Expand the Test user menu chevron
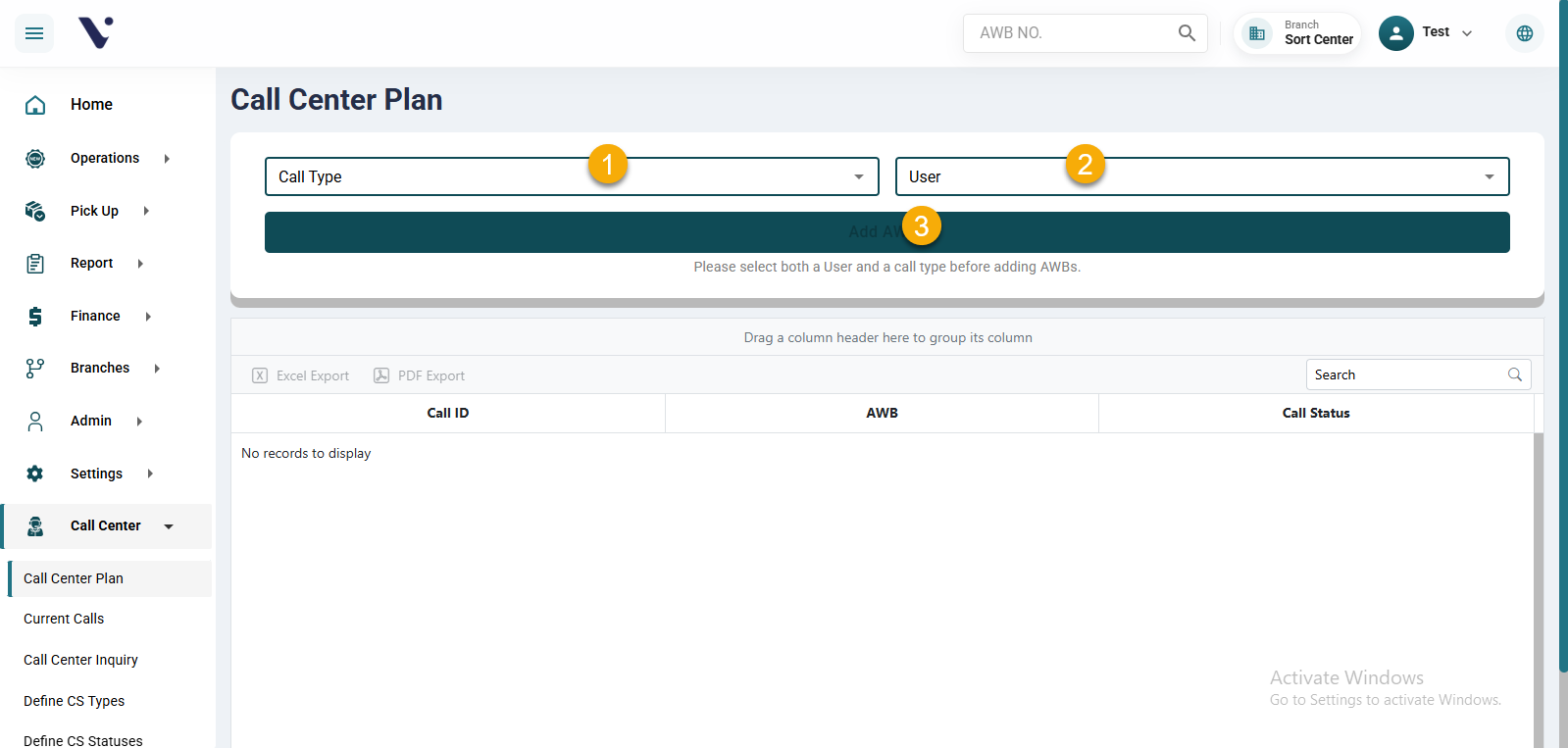 tap(1467, 33)
